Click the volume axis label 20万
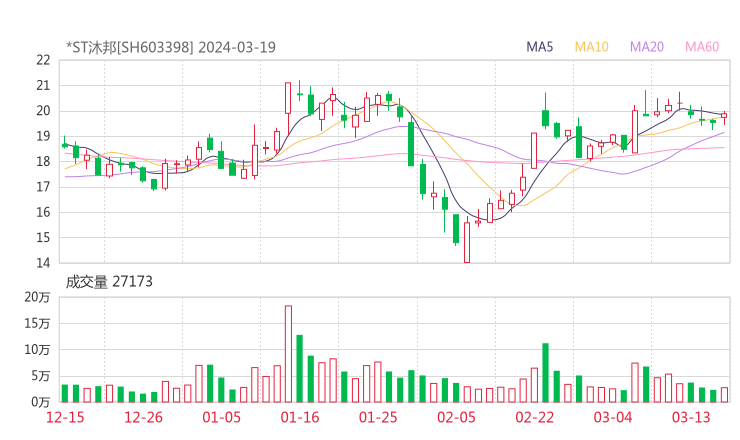 click(37, 297)
